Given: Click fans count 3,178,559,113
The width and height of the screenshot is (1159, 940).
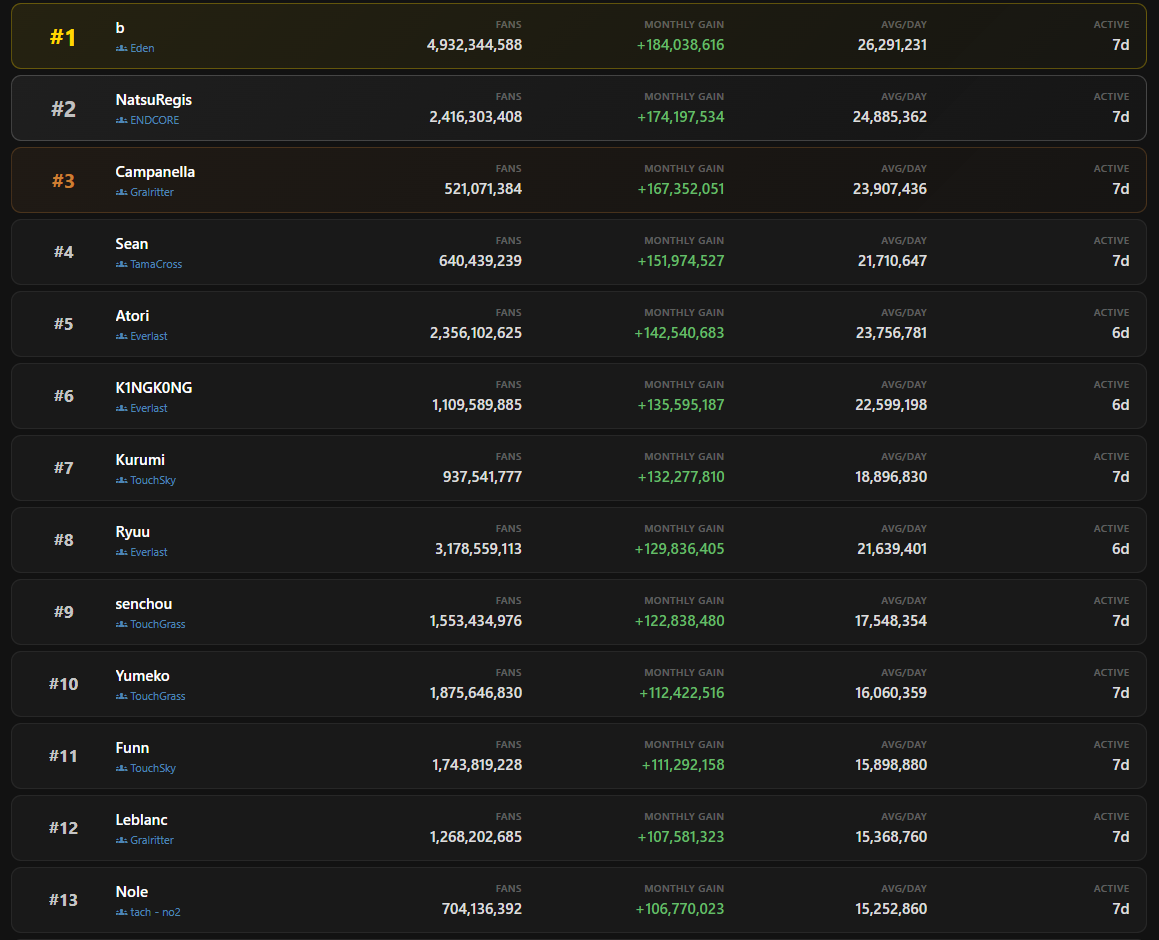Looking at the screenshot, I should [x=478, y=549].
